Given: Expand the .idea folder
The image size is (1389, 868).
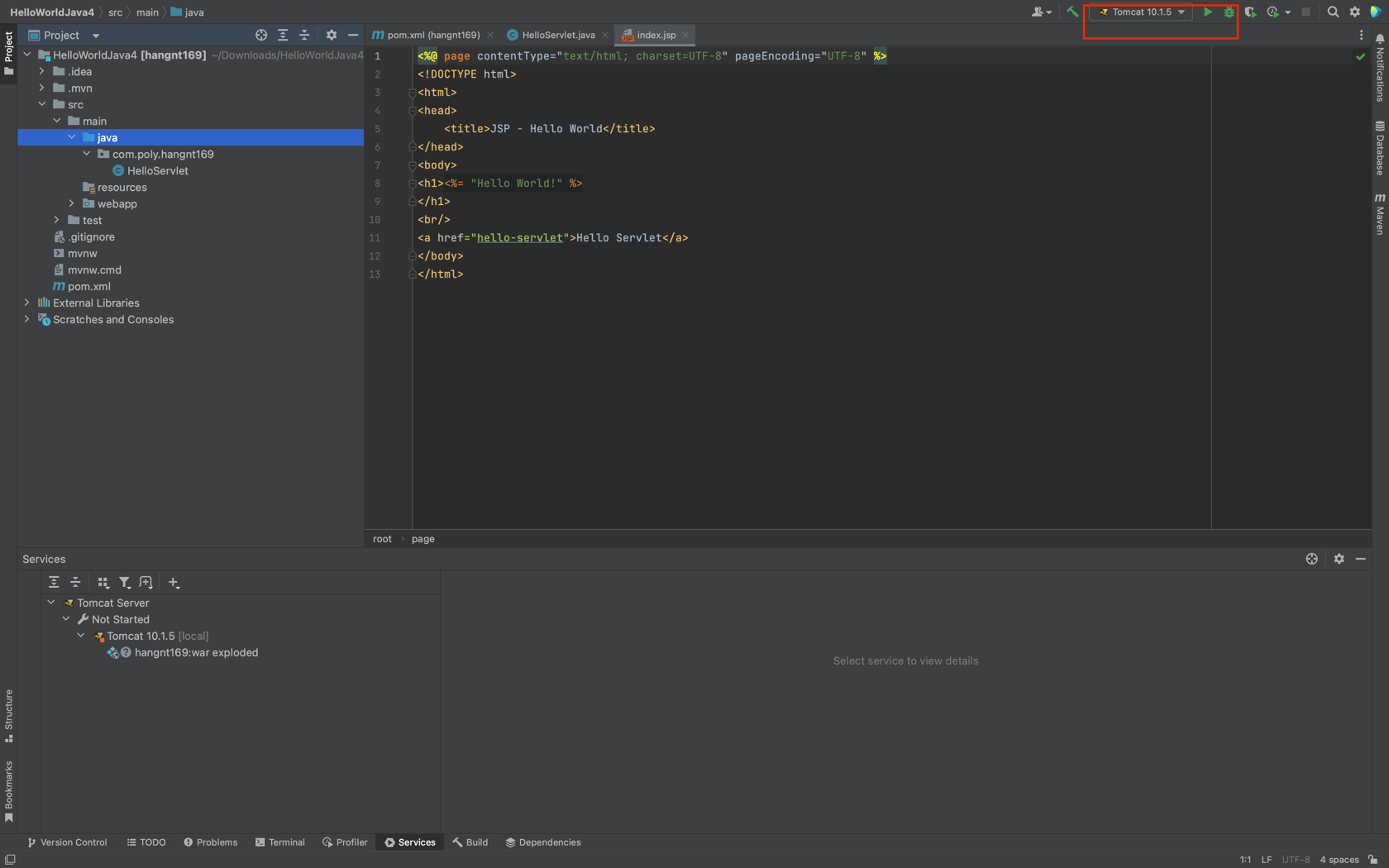Looking at the screenshot, I should point(42,72).
